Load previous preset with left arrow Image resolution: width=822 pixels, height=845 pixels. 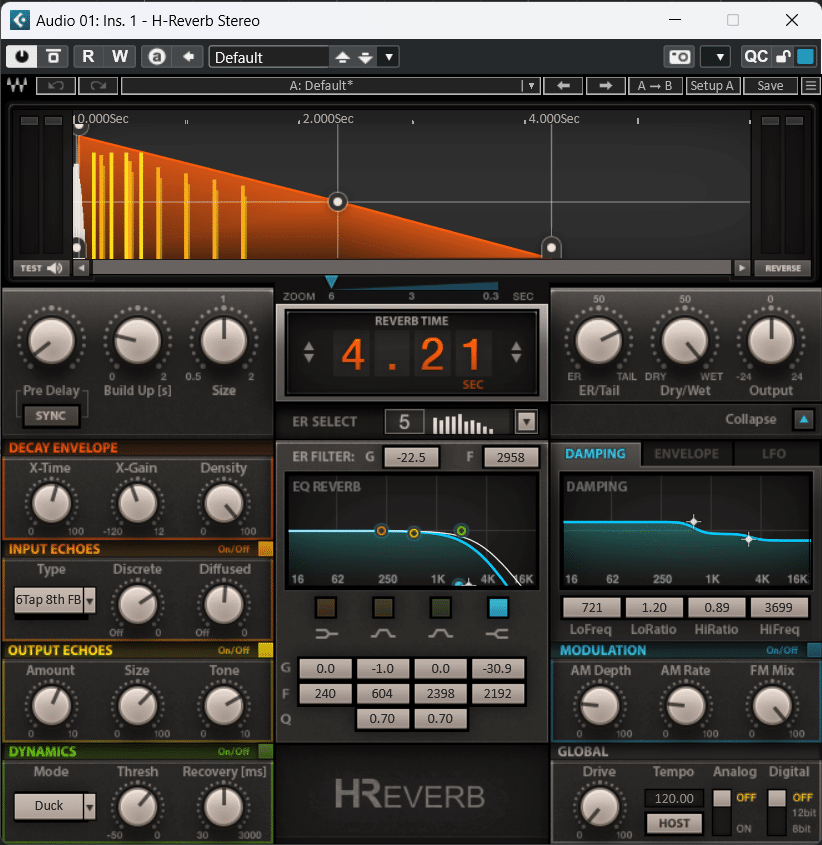click(563, 86)
